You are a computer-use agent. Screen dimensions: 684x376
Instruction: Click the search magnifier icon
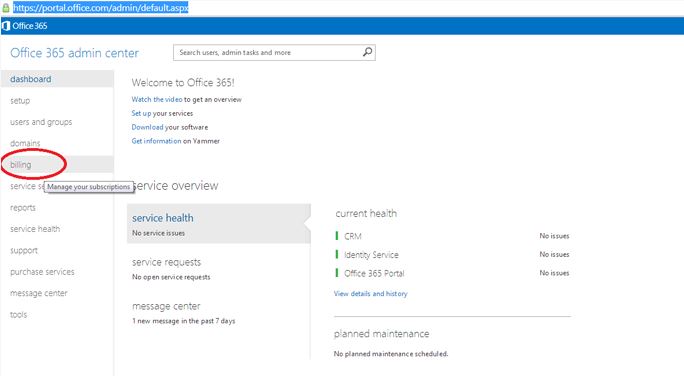pyautogui.click(x=367, y=52)
